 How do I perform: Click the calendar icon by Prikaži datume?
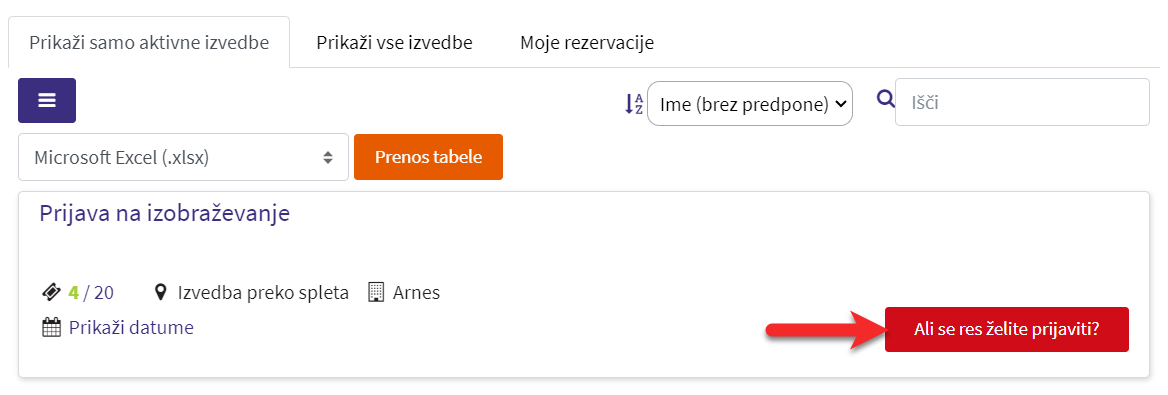click(51, 327)
